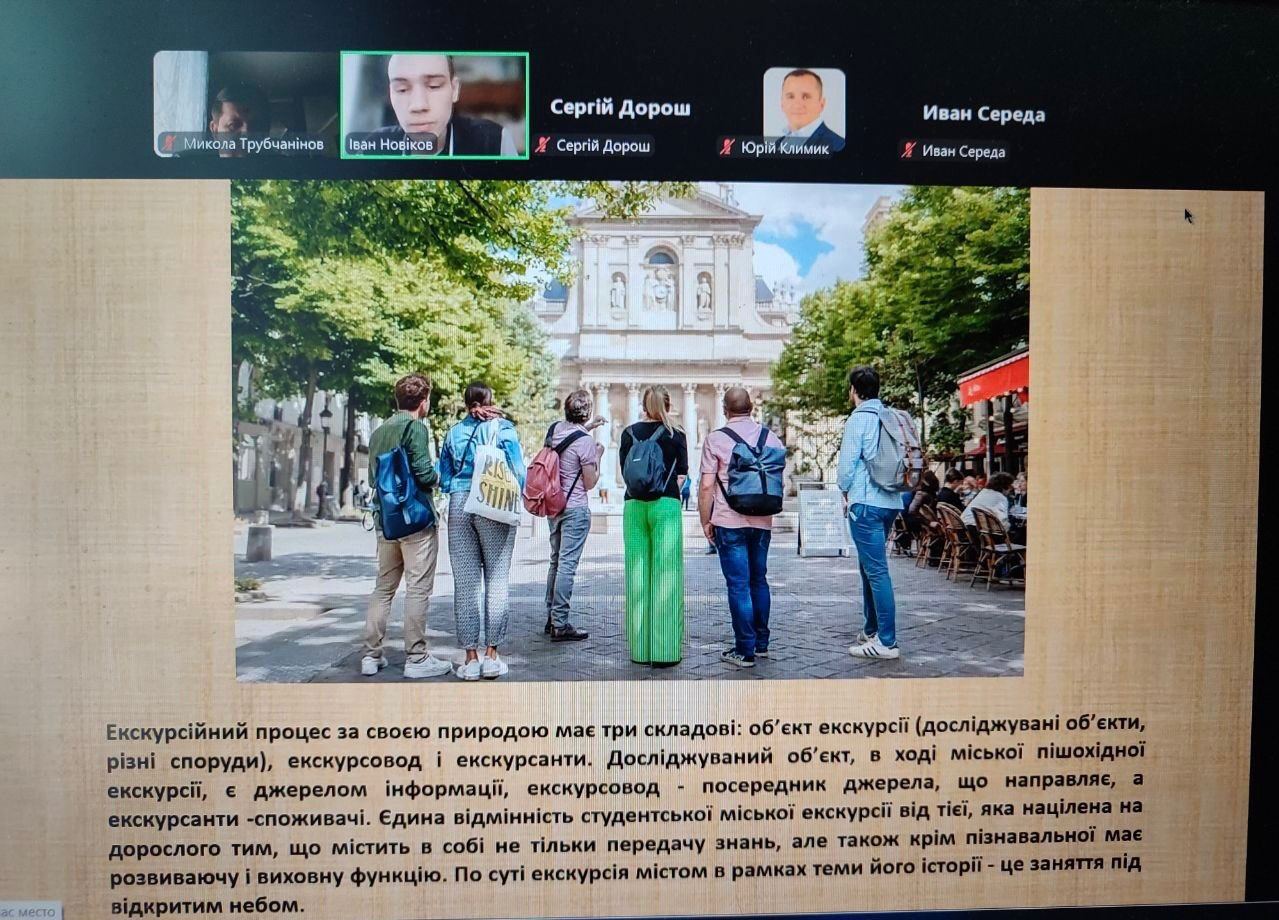
Task: Click the large Сергій Дорош name display
Action: click(620, 108)
